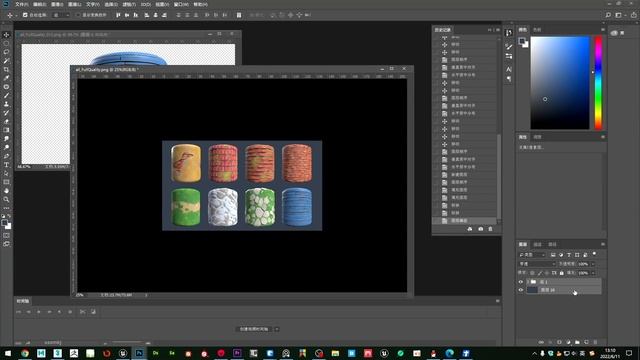Select the Brush tool
Screen dimensions: 640x360
pos(6,96)
